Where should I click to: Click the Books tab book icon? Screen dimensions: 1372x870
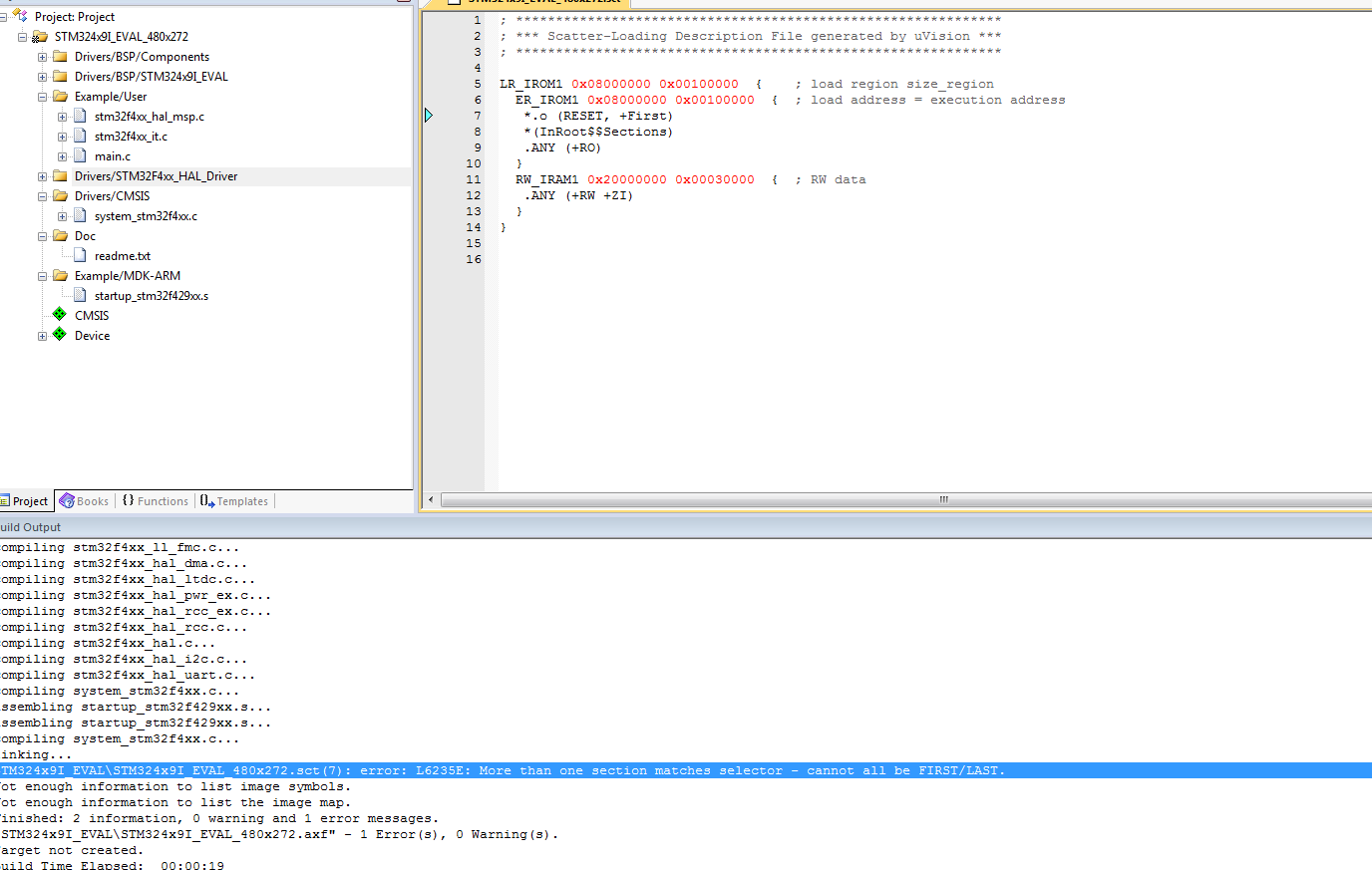tap(67, 501)
